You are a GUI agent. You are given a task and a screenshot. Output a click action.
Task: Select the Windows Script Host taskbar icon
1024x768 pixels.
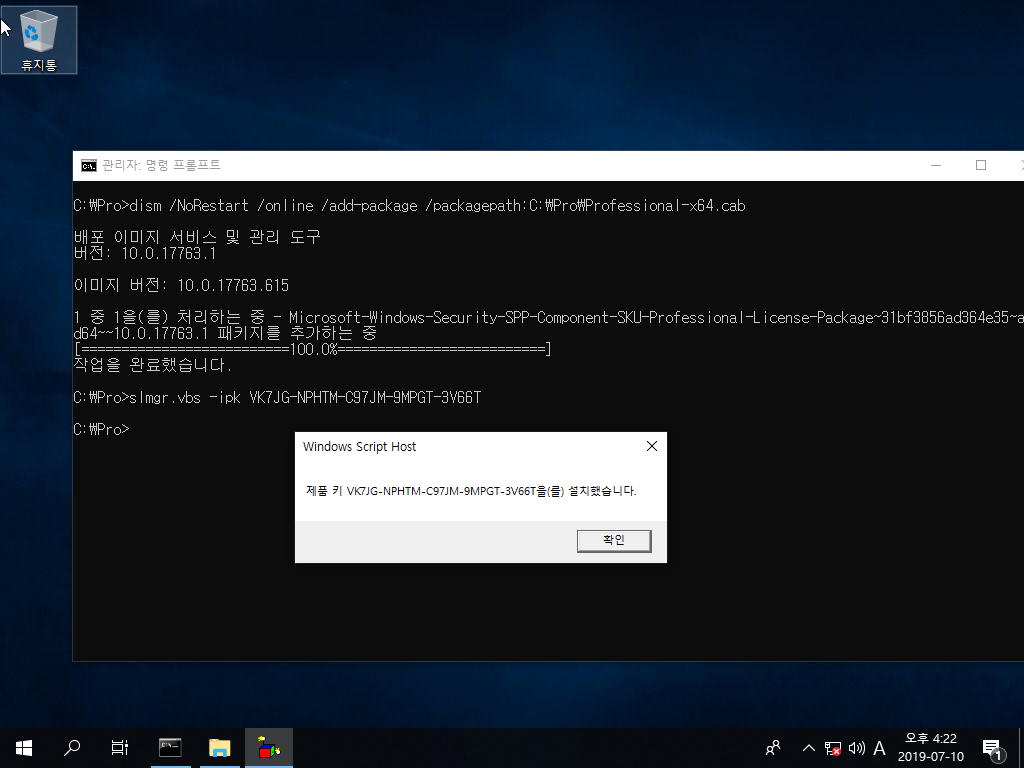click(x=268, y=748)
